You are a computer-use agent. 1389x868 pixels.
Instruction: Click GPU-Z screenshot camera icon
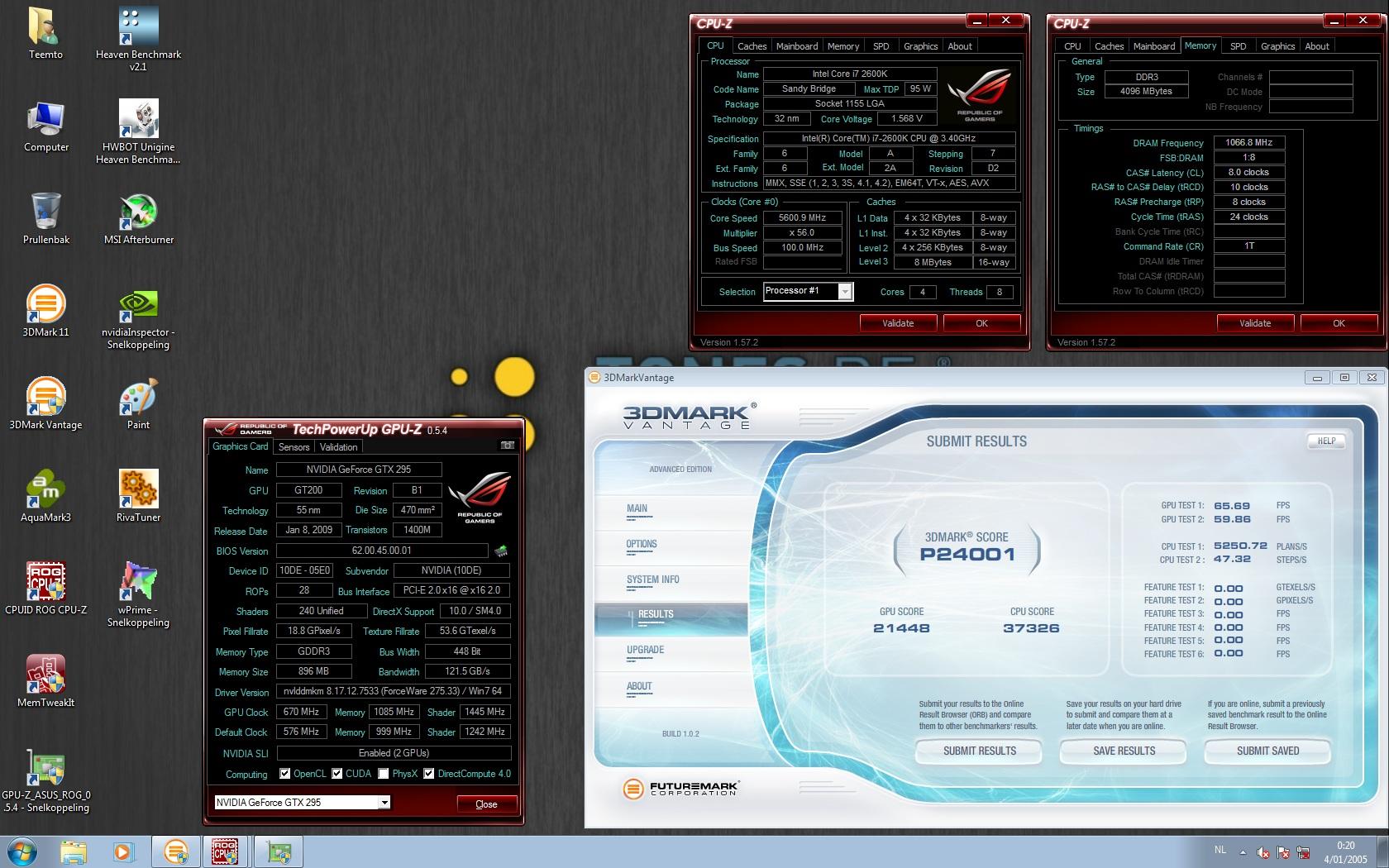coord(508,446)
